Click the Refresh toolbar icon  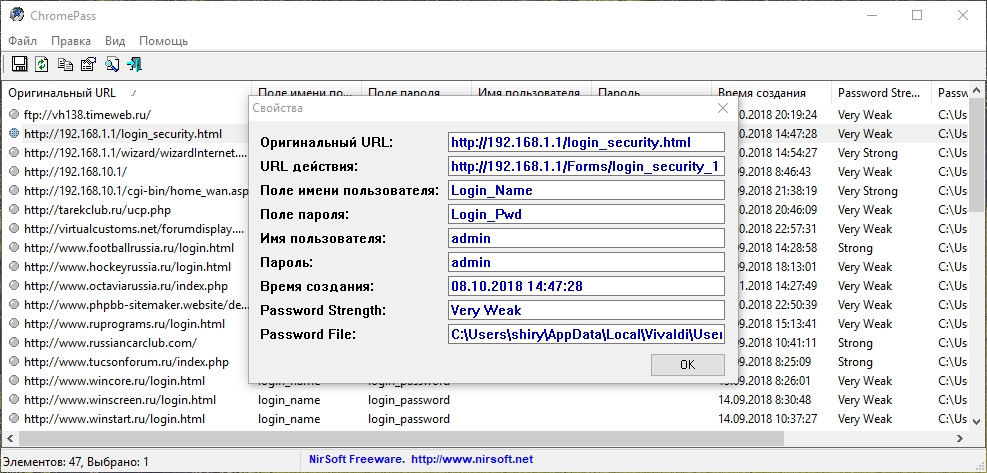coord(42,64)
